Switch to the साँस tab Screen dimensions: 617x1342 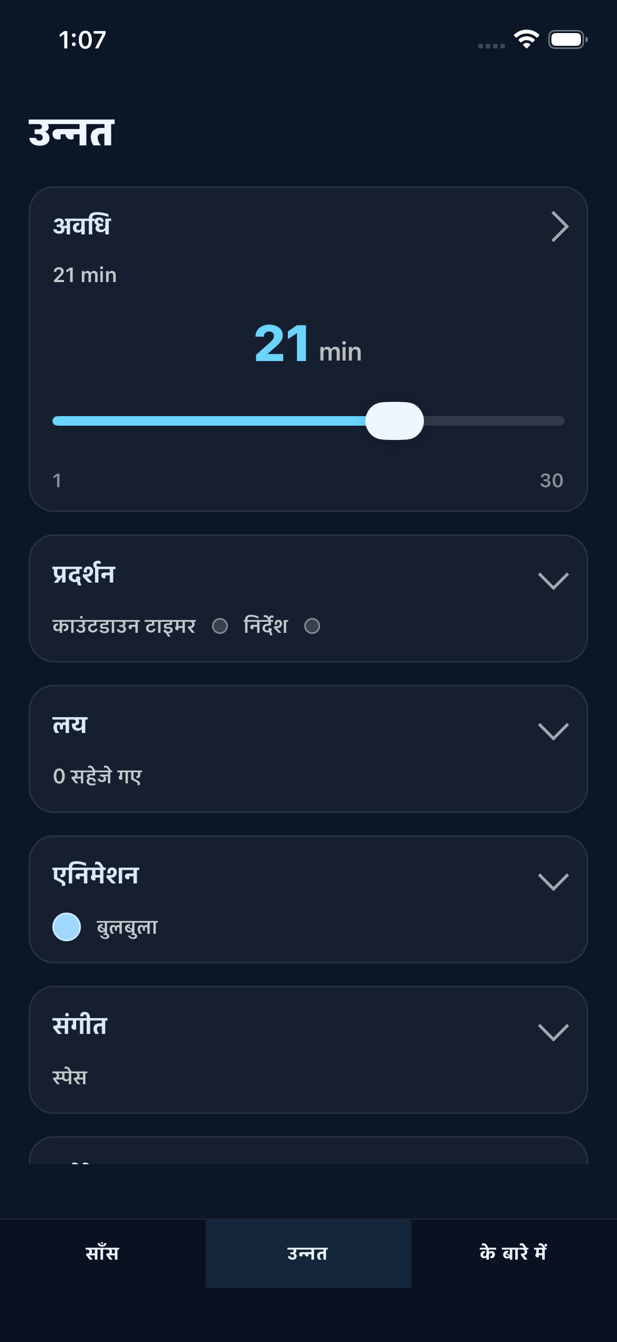click(x=102, y=1253)
